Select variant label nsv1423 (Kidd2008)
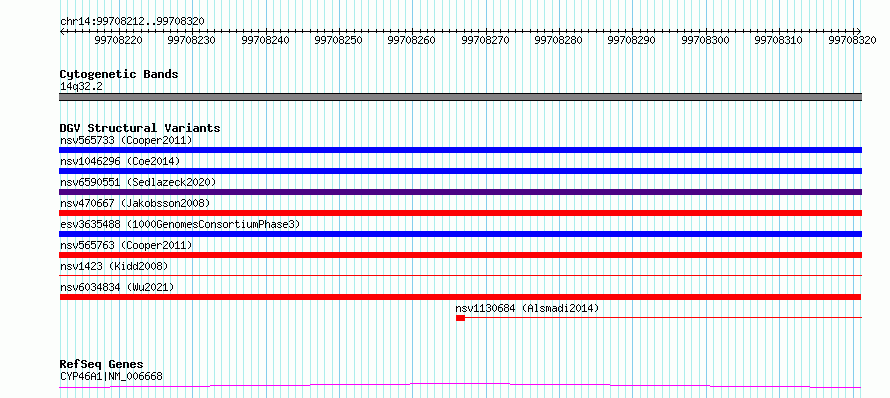The width and height of the screenshot is (890, 398). tap(114, 266)
